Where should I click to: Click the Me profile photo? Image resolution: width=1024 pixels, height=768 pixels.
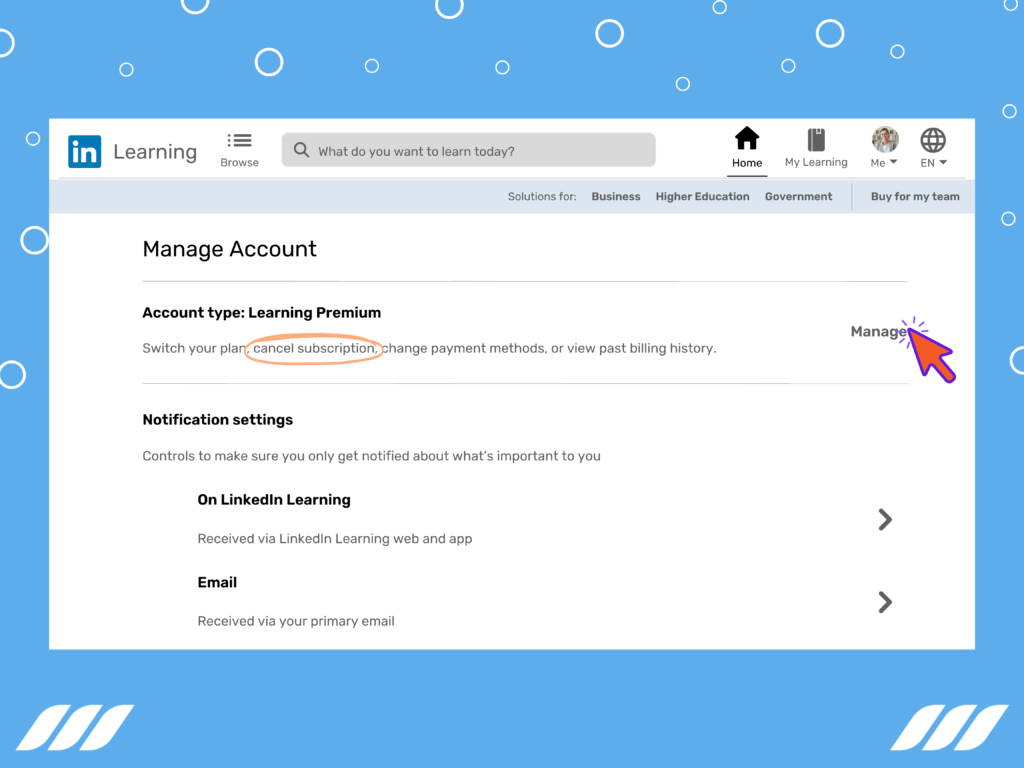tap(885, 139)
